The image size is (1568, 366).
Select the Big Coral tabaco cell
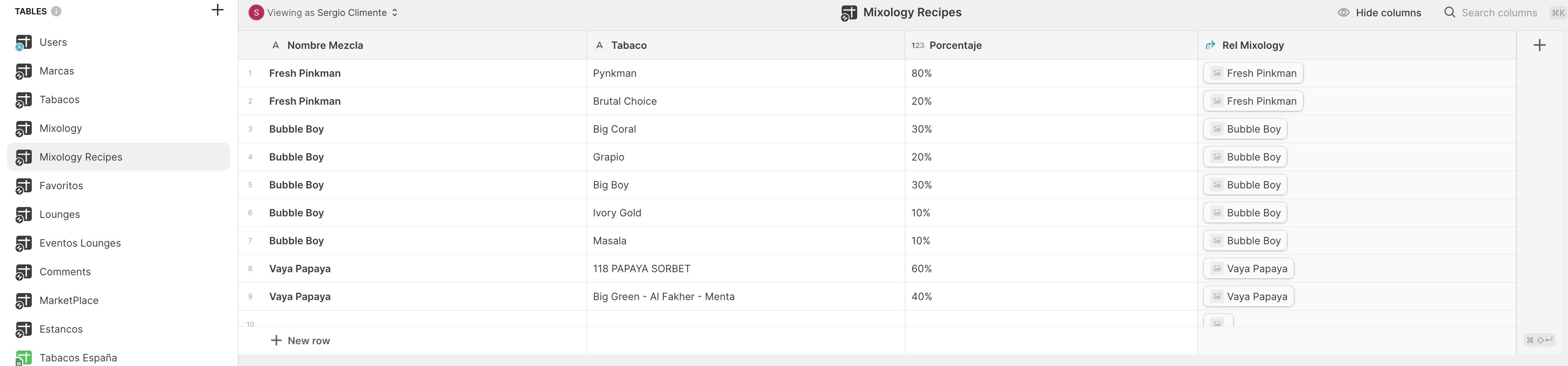tap(614, 129)
